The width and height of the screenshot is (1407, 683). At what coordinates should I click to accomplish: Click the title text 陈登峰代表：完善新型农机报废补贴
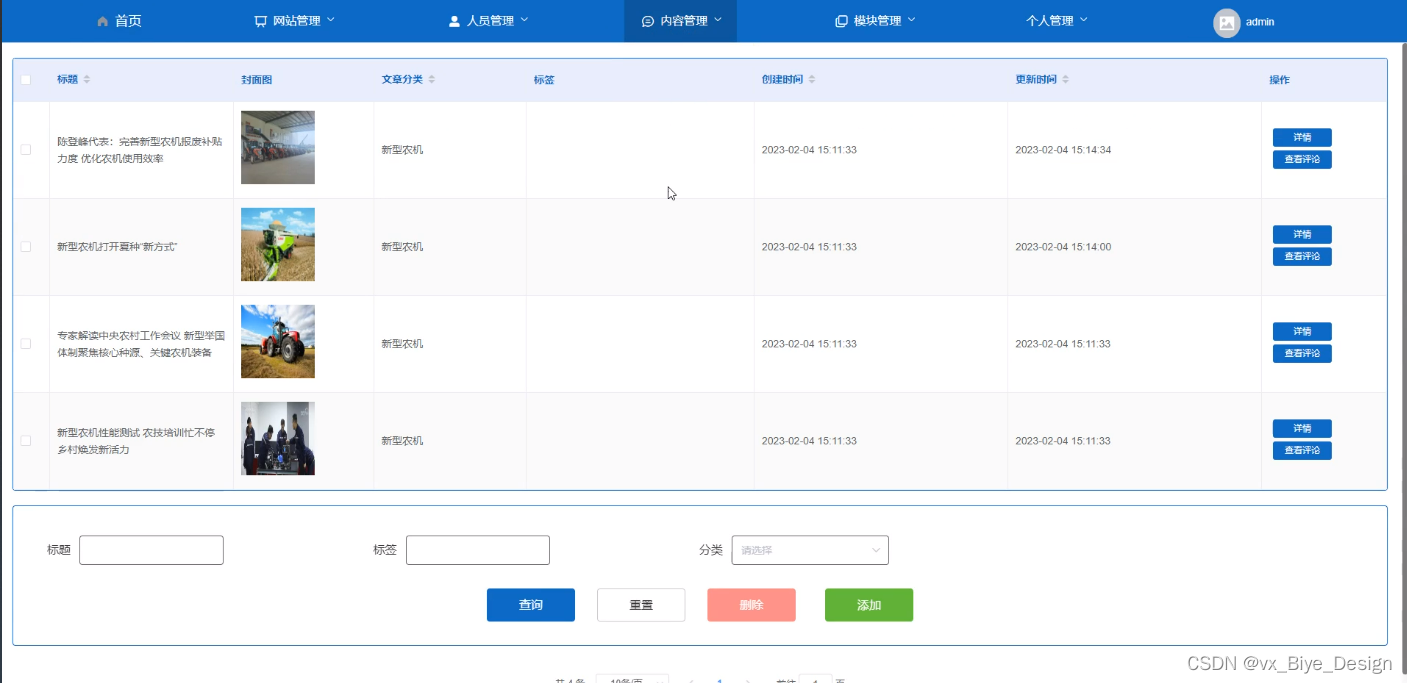point(139,142)
